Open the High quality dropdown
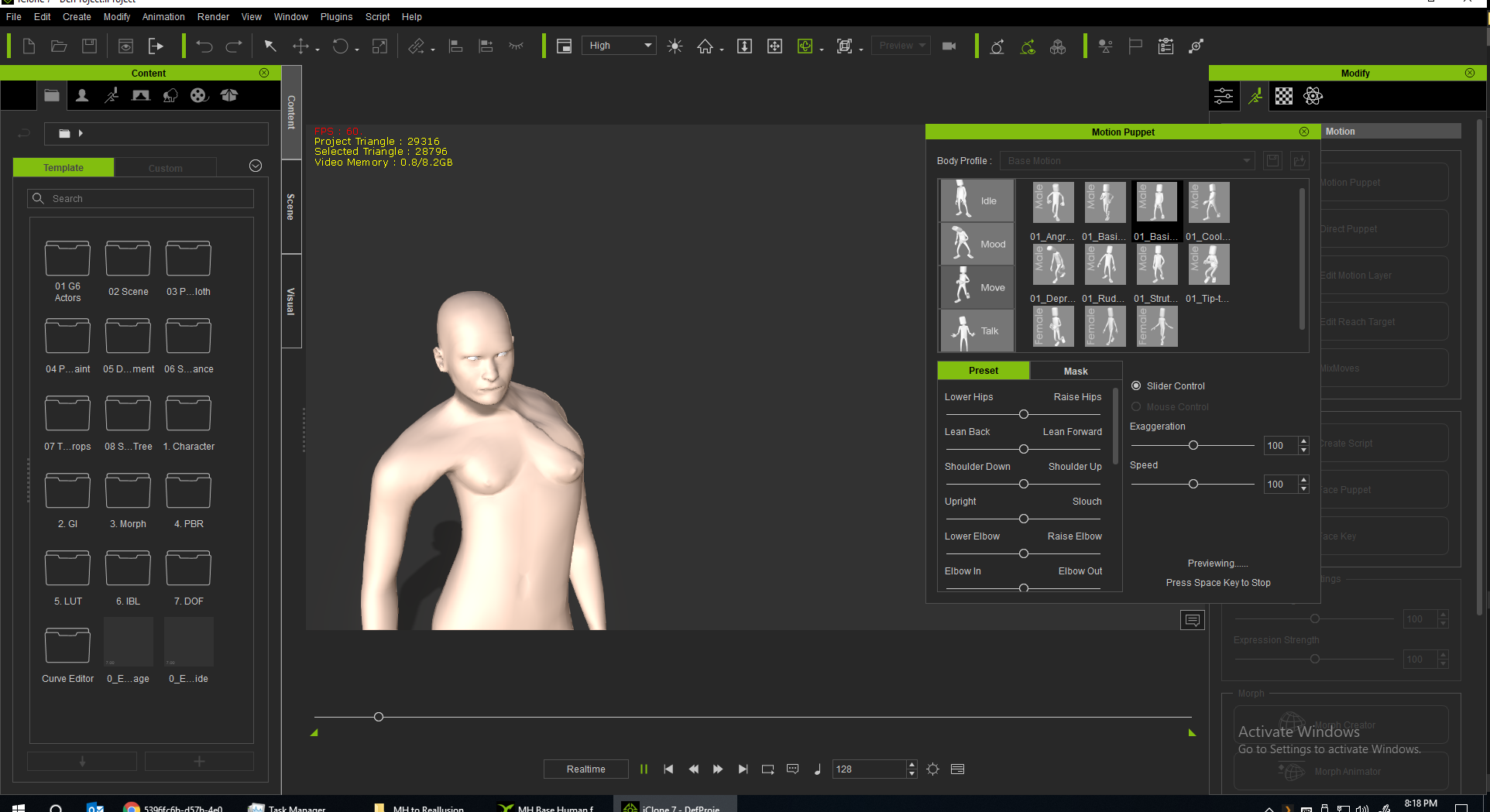Screen dimensions: 1490x812 pyautogui.click(x=619, y=46)
